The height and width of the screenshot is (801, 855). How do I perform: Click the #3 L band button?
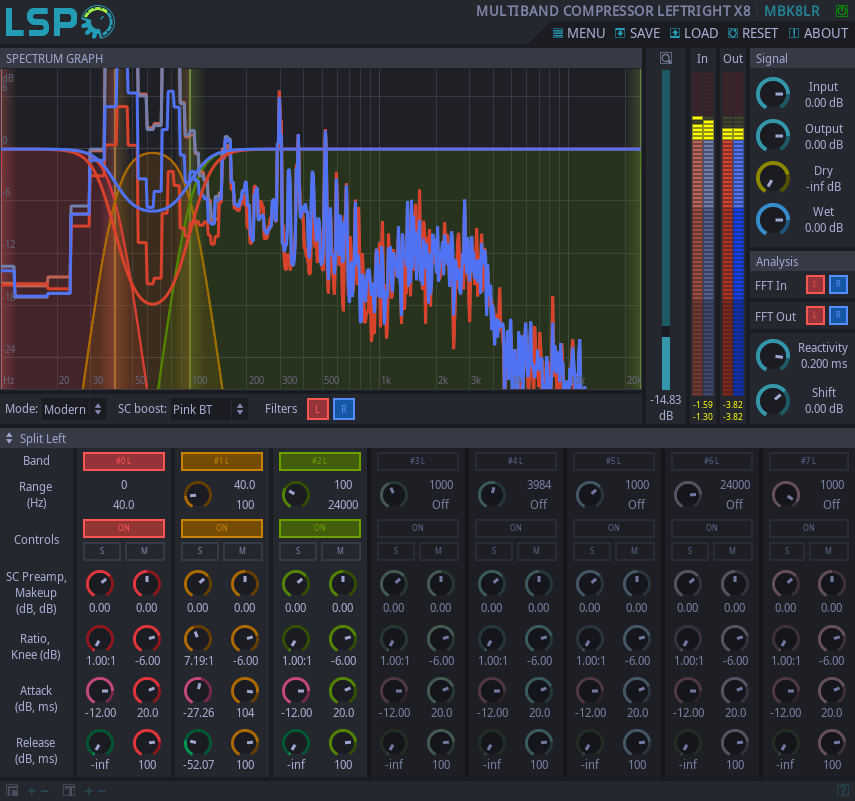(x=418, y=461)
